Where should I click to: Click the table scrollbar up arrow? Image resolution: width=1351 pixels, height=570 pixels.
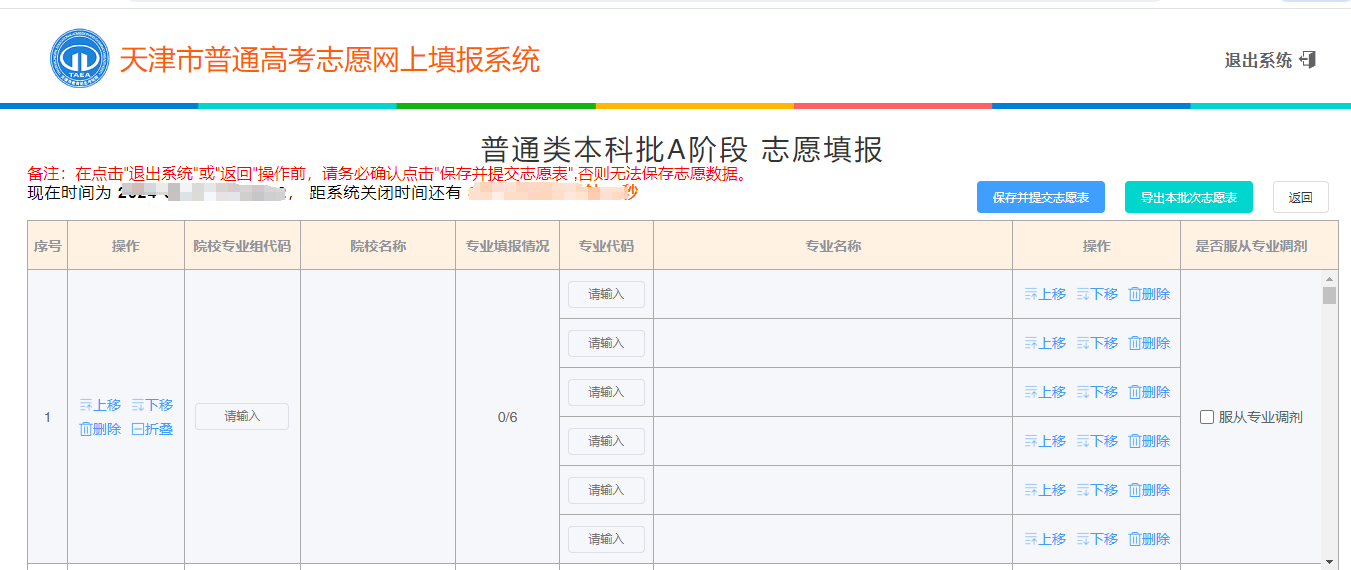click(x=1329, y=278)
